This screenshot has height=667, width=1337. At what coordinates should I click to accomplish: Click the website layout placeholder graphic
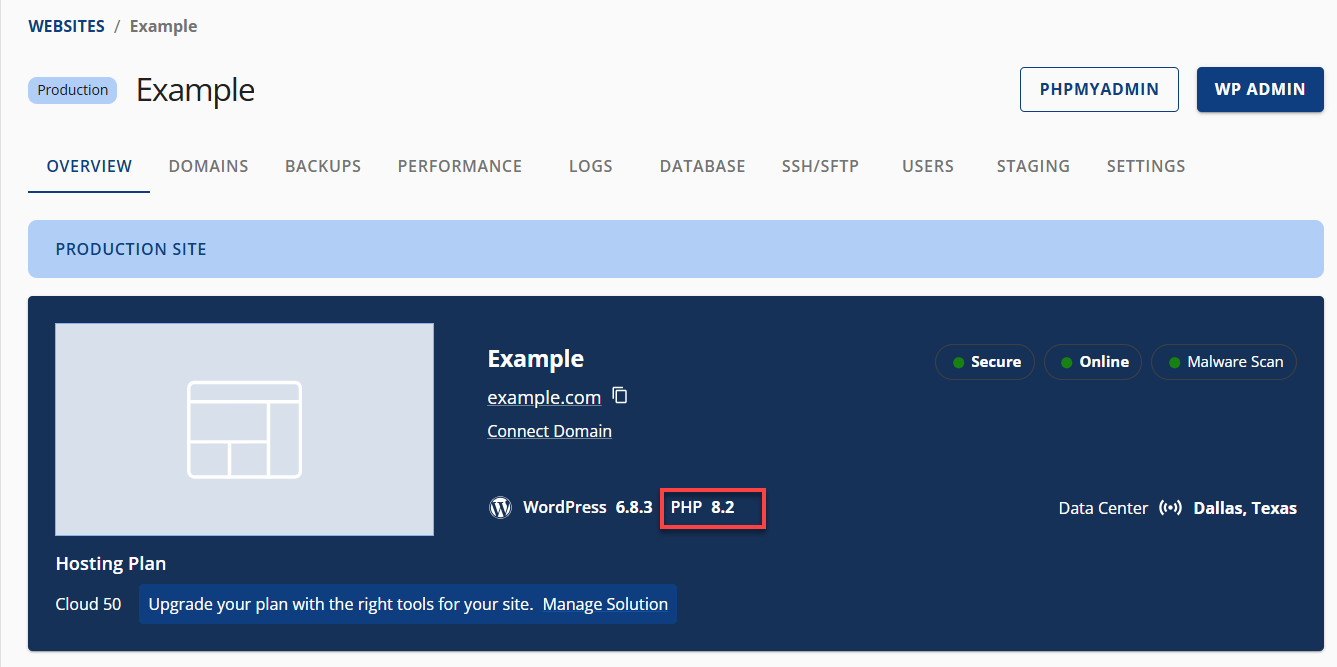pyautogui.click(x=244, y=428)
